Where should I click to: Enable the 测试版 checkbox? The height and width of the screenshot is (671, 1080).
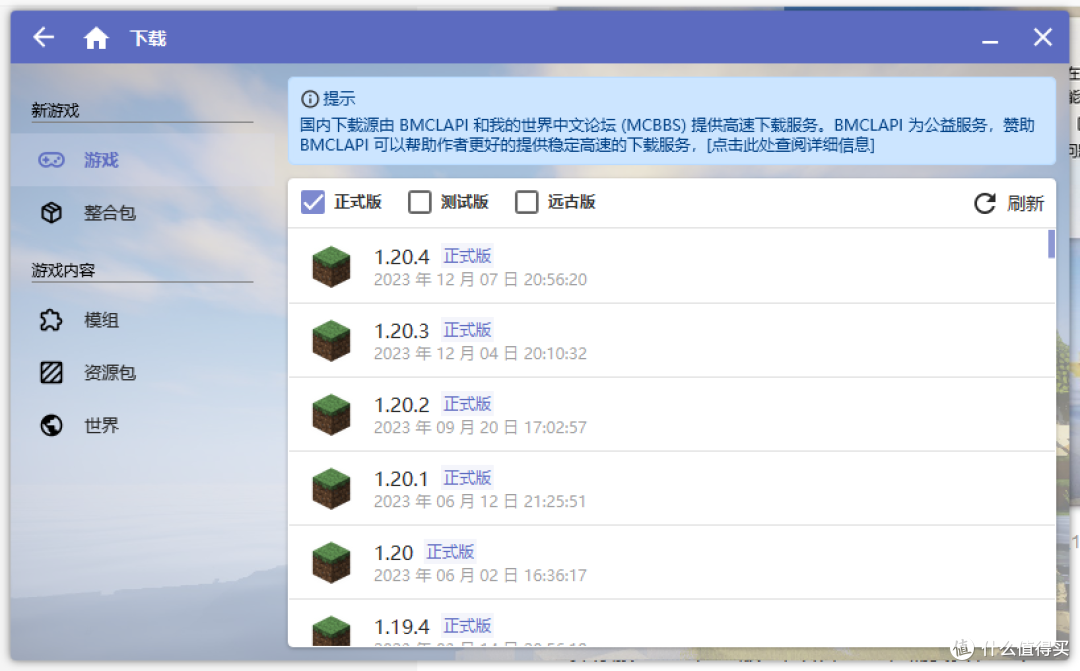coord(419,202)
